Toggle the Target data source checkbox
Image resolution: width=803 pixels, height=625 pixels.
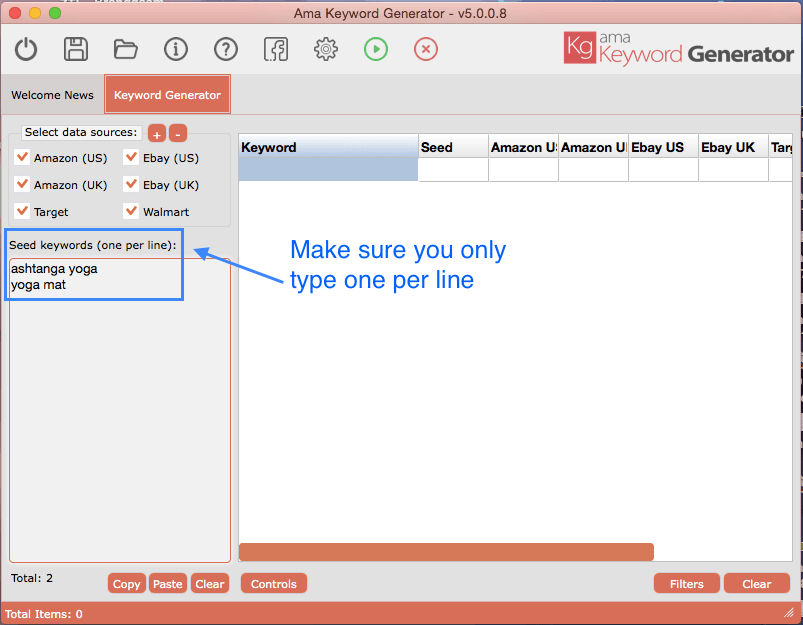pyautogui.click(x=22, y=211)
